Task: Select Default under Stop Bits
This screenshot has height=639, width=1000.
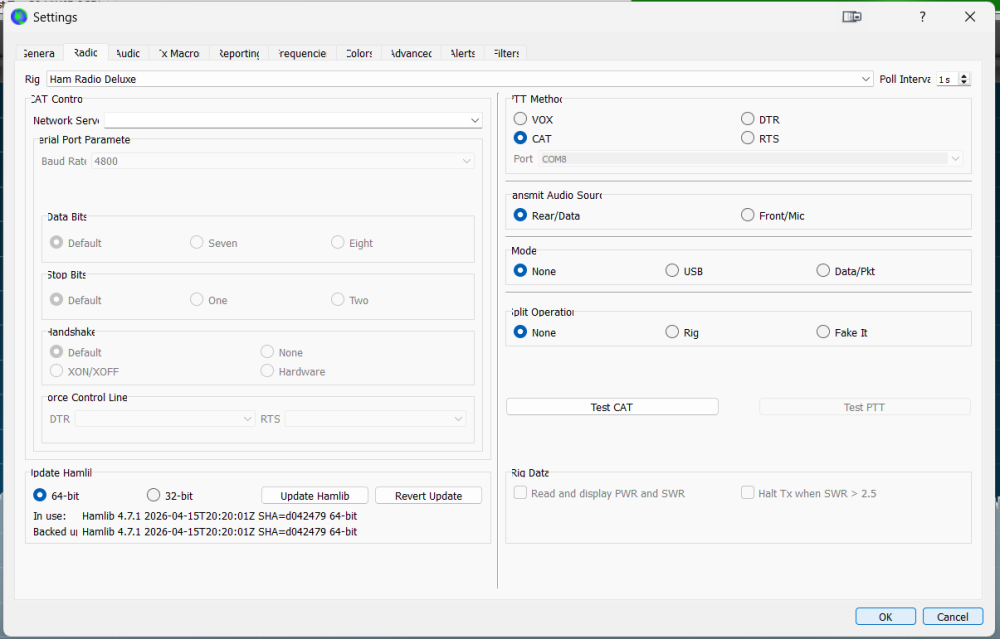Action: coord(76,300)
